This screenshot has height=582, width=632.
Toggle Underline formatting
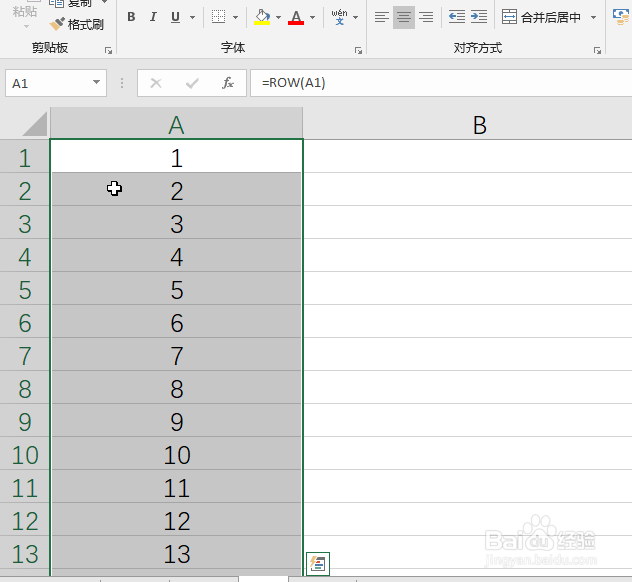pos(175,17)
